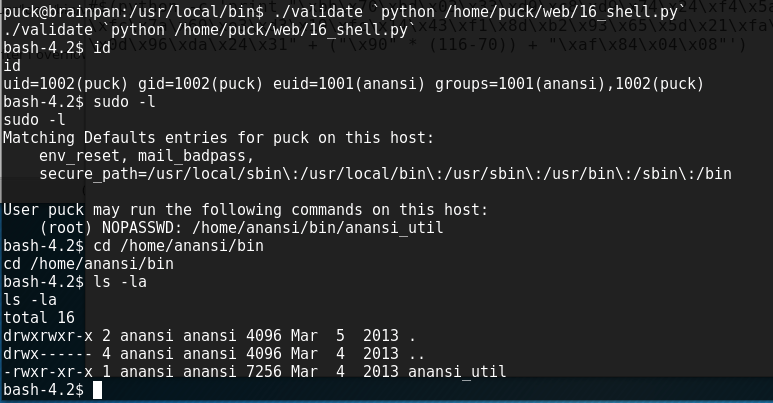Click the secure_path line in the sudo output
773x403 pixels.
point(386,174)
